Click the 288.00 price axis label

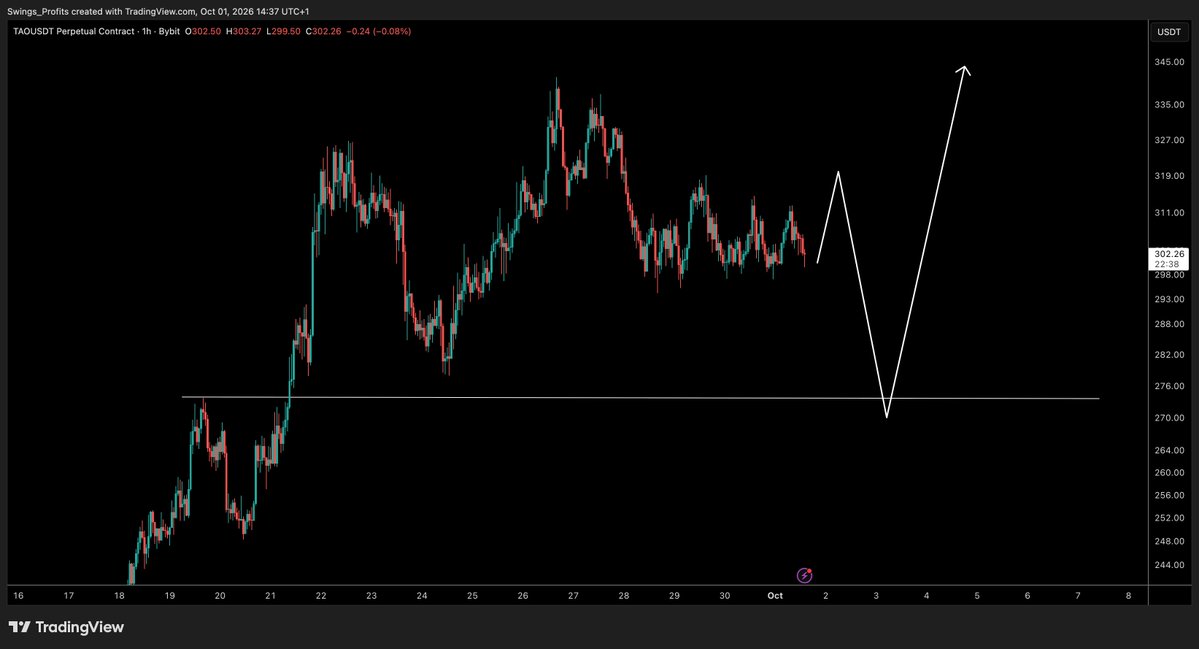pyautogui.click(x=1169, y=324)
